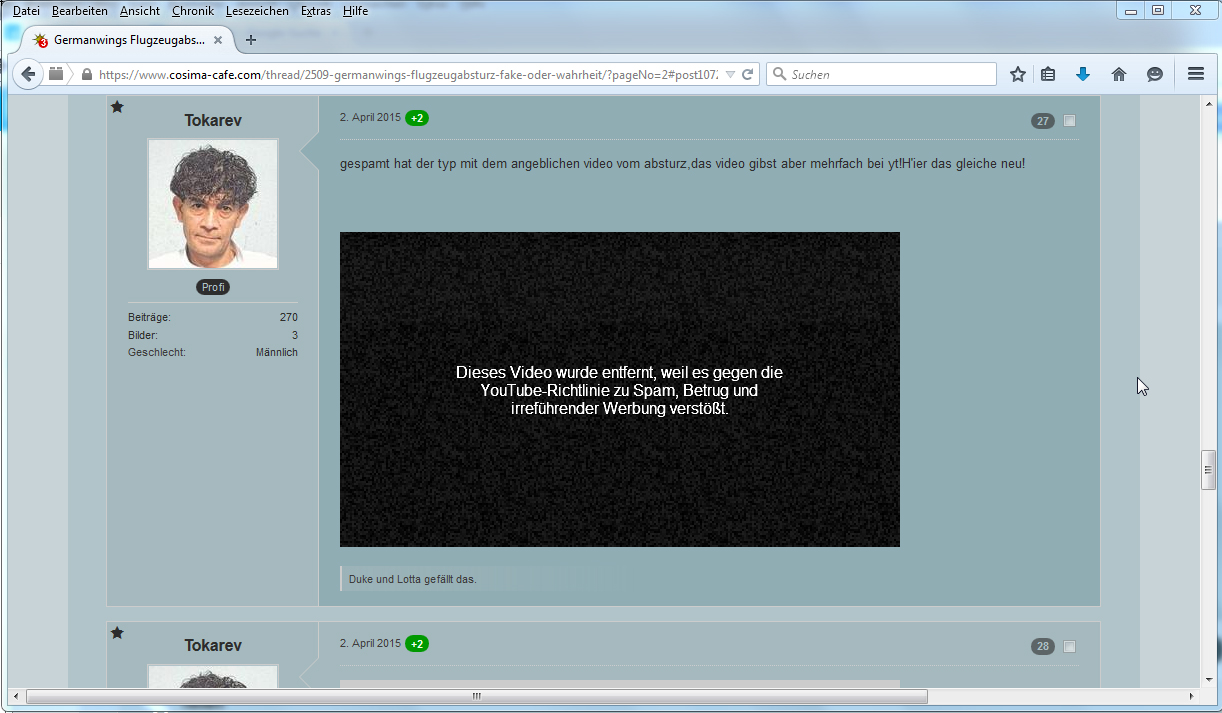Screen dimensions: 1222x713
Task: Open the downloads arrow icon
Action: click(1082, 74)
